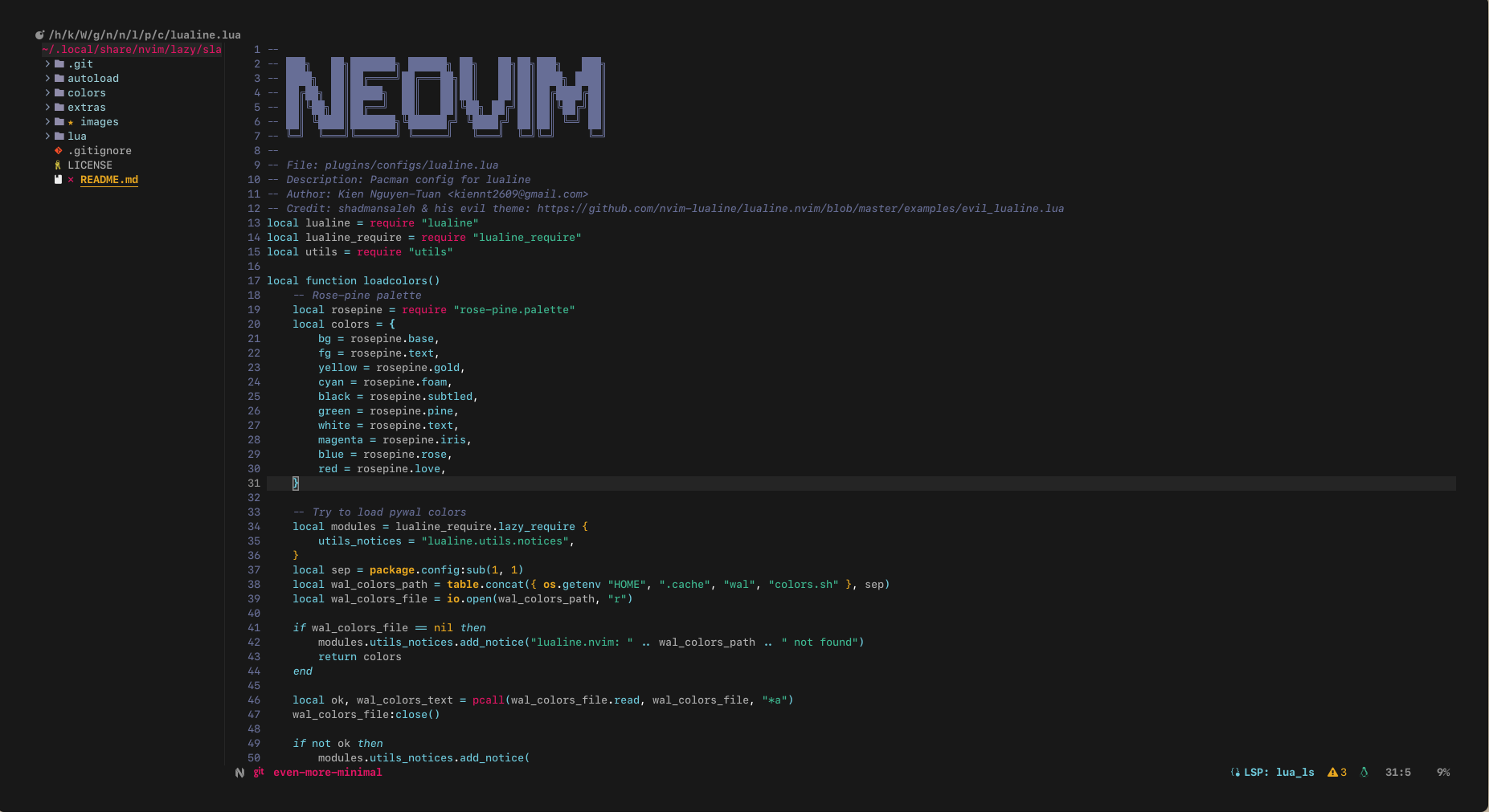Click the NEOVIM ASCII art banner

click(445, 96)
